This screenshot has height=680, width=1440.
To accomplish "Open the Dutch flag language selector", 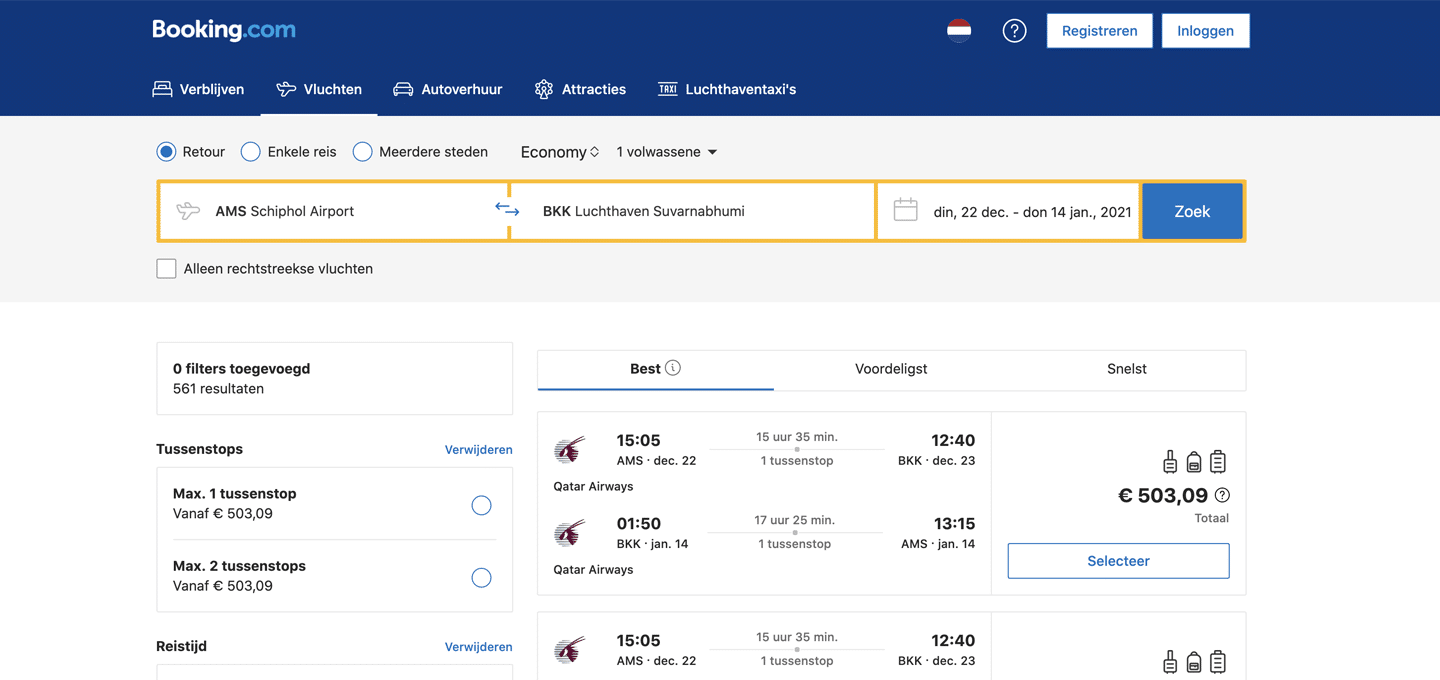I will click(959, 30).
